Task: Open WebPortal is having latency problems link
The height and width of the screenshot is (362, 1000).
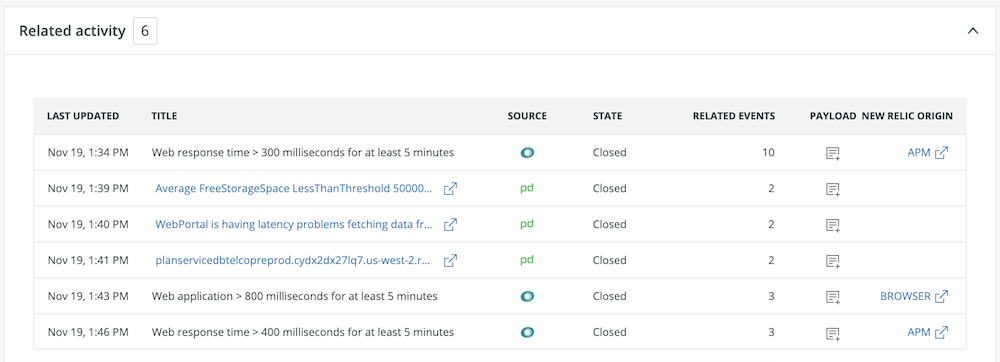Action: pyautogui.click(x=294, y=224)
